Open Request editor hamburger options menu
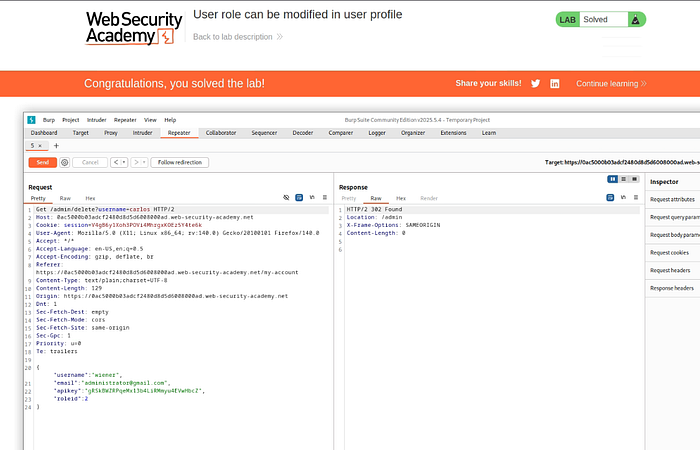 (x=325, y=197)
